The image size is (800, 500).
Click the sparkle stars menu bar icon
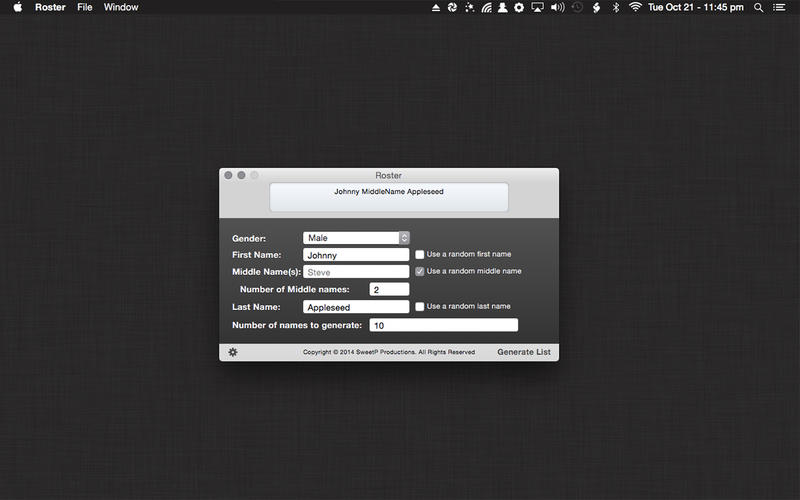coord(469,7)
